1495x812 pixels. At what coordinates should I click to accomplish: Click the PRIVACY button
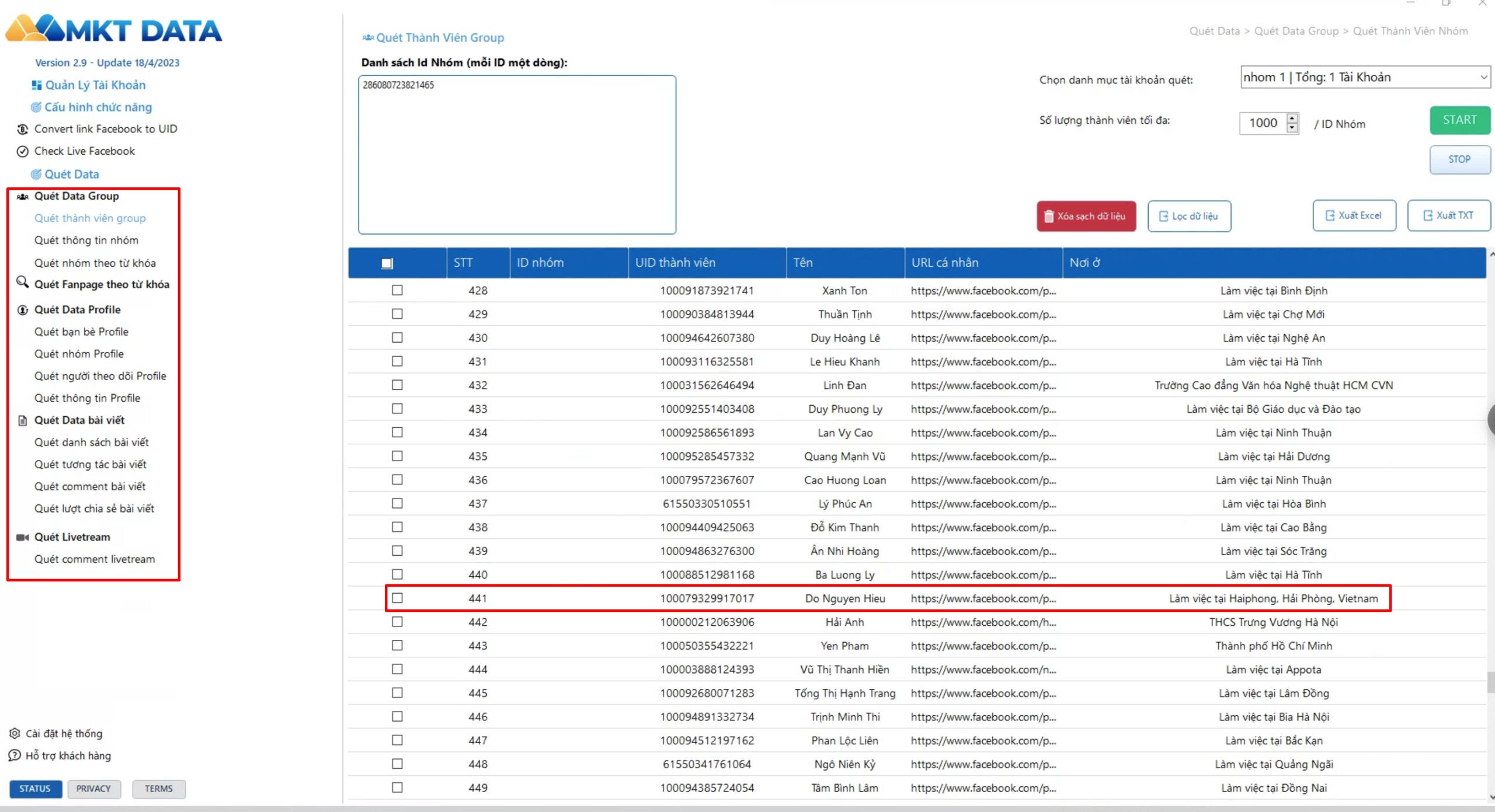pyautogui.click(x=93, y=789)
